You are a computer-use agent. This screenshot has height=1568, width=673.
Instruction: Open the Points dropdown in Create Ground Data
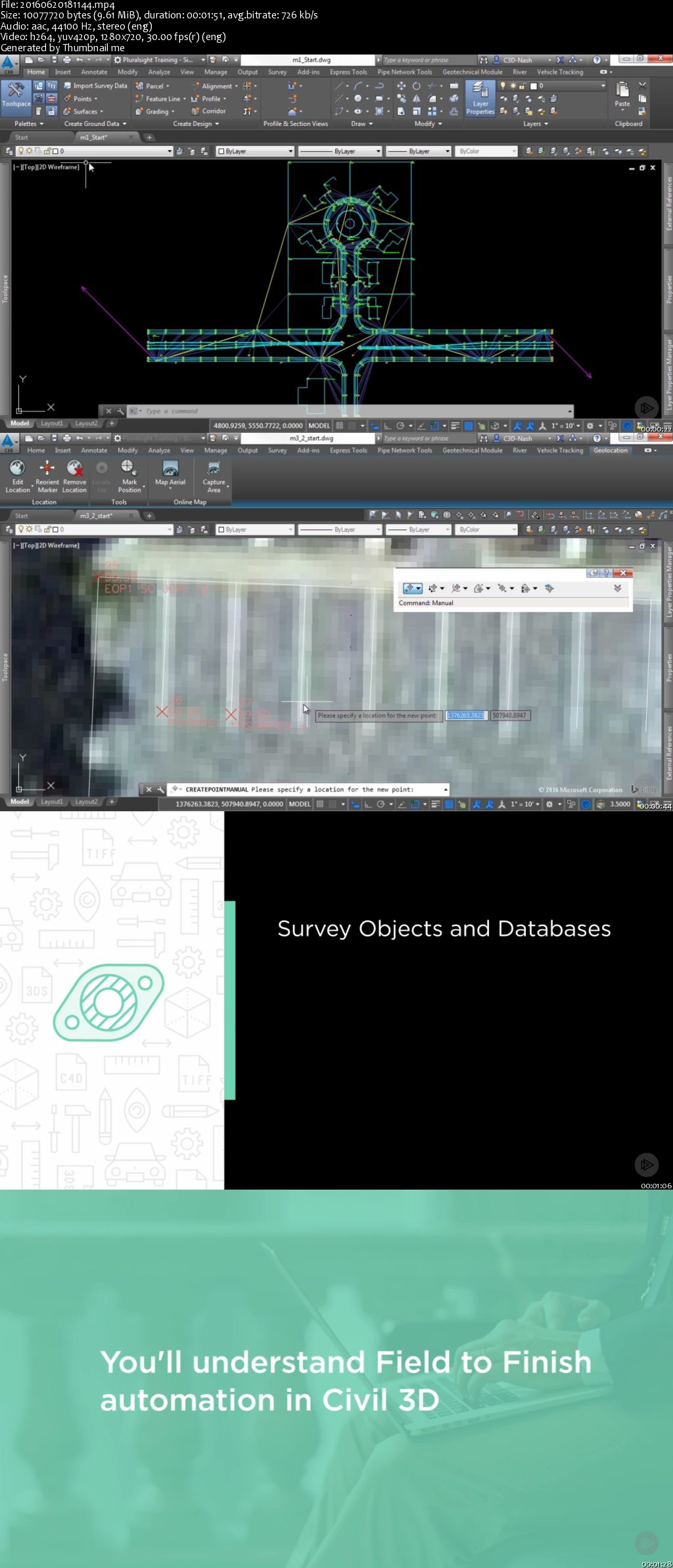point(81,99)
